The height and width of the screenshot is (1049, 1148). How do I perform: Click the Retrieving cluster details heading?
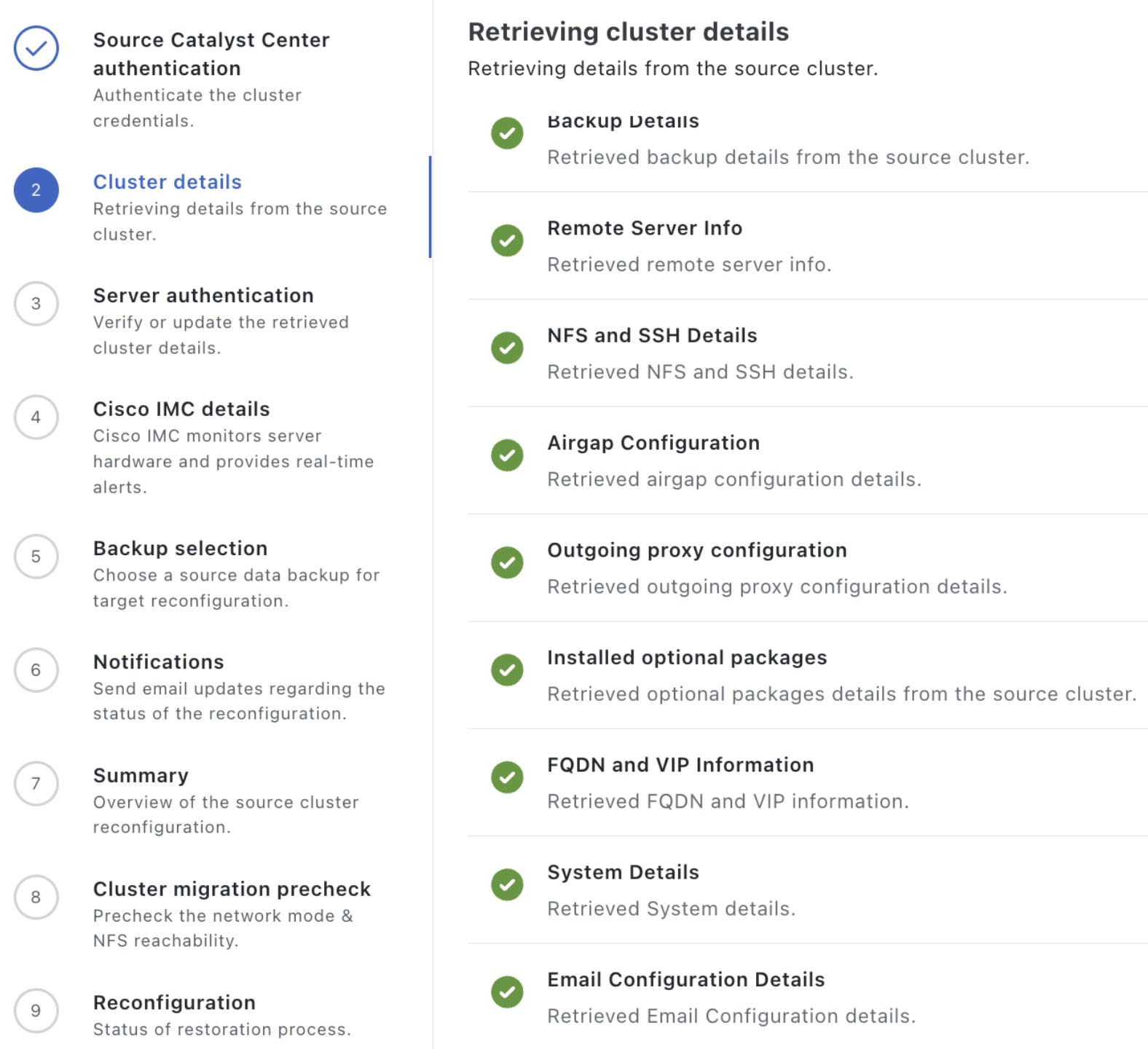(x=628, y=32)
